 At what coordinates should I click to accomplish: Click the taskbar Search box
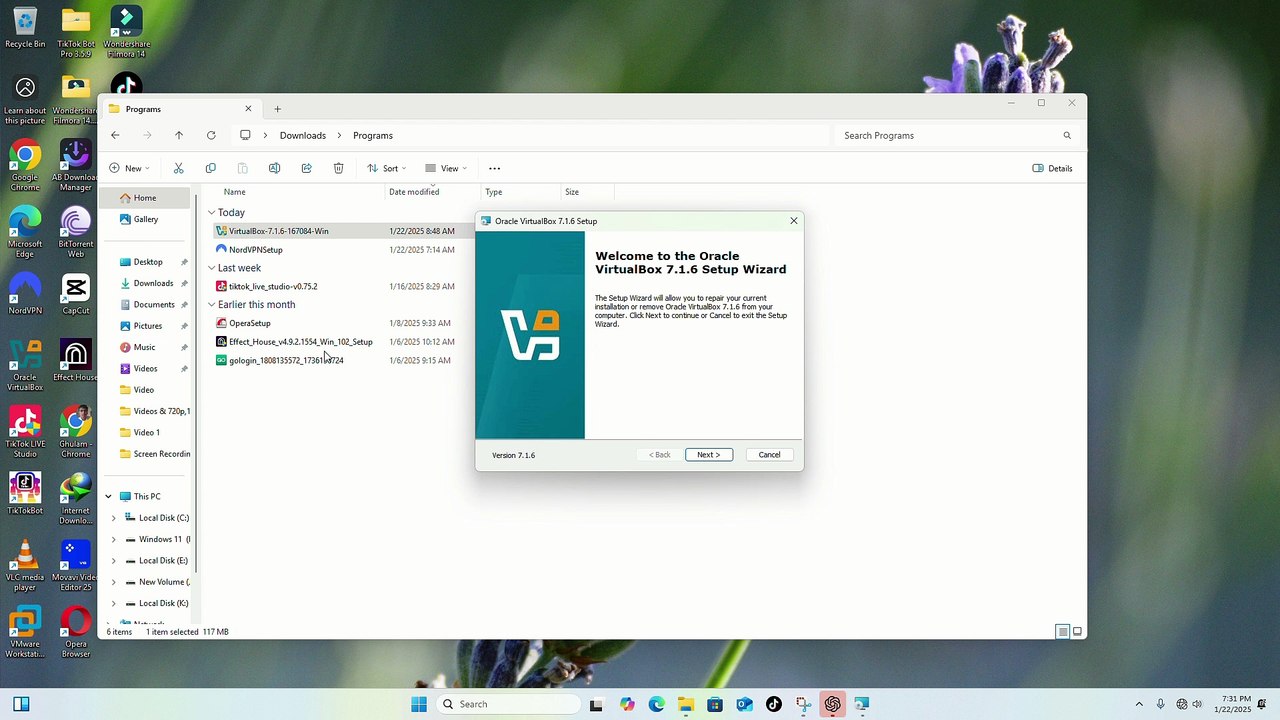click(506, 704)
